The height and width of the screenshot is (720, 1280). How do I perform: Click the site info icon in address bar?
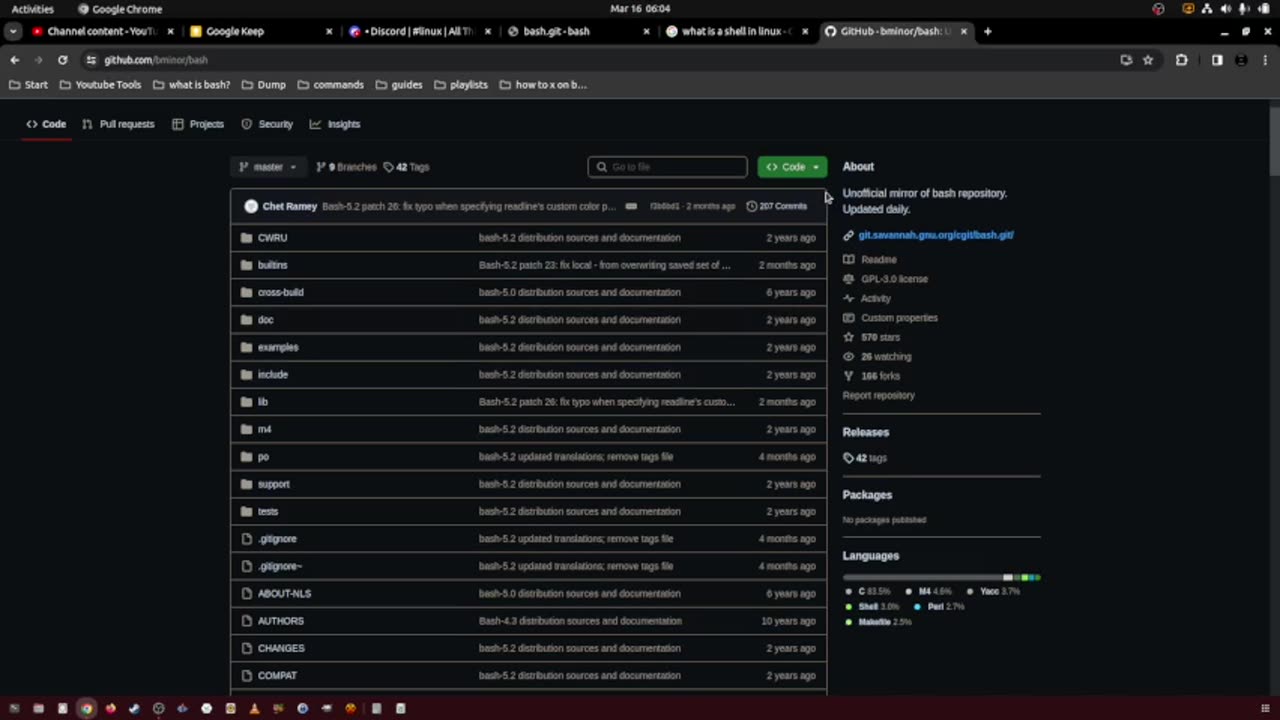pos(91,60)
